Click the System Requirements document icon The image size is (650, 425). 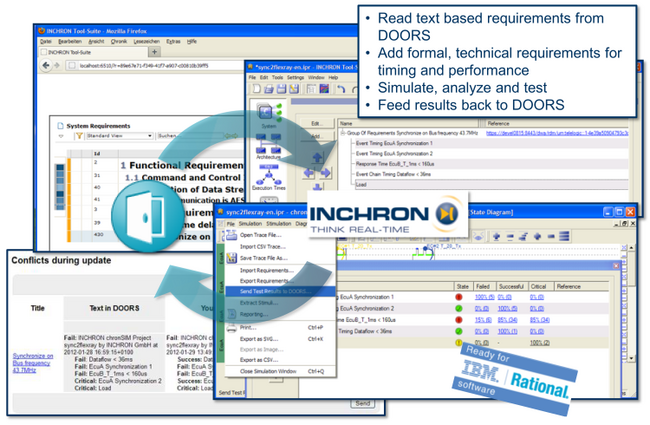click(x=61, y=126)
